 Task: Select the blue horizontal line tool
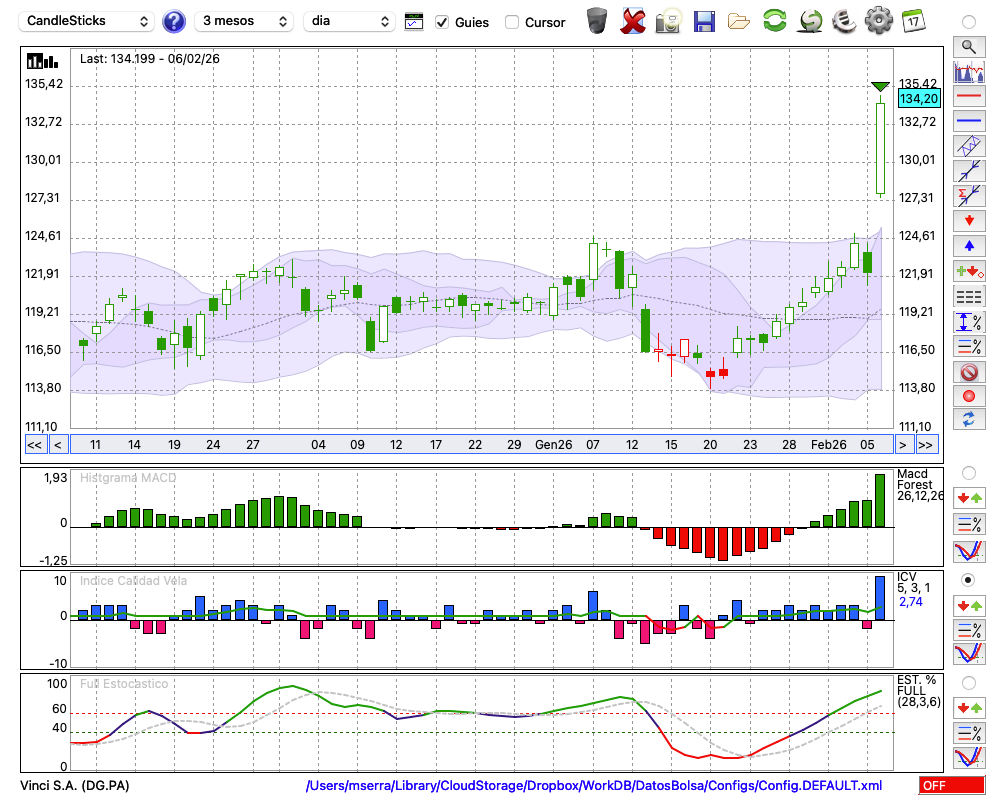pos(968,121)
